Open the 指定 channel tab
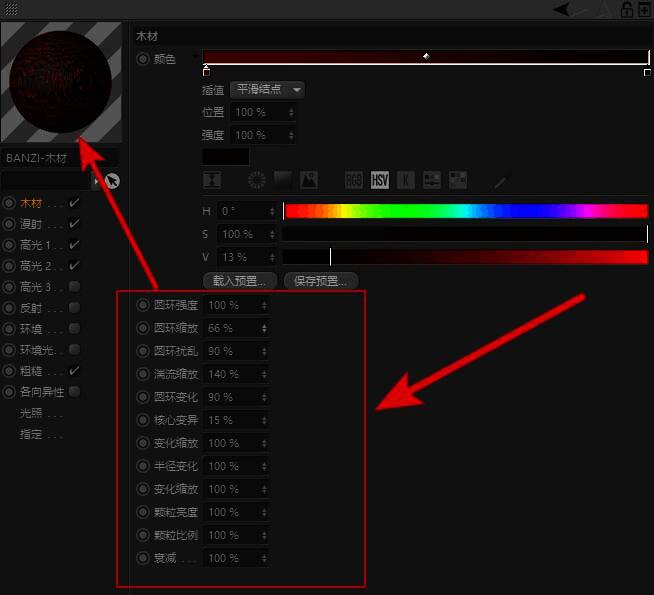The height and width of the screenshot is (595, 654). pos(31,434)
